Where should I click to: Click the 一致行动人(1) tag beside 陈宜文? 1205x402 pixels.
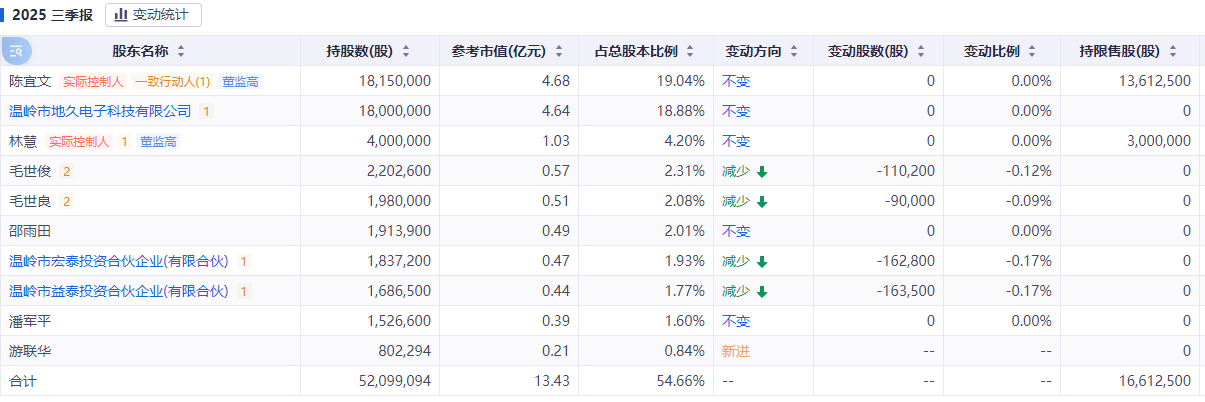click(172, 81)
